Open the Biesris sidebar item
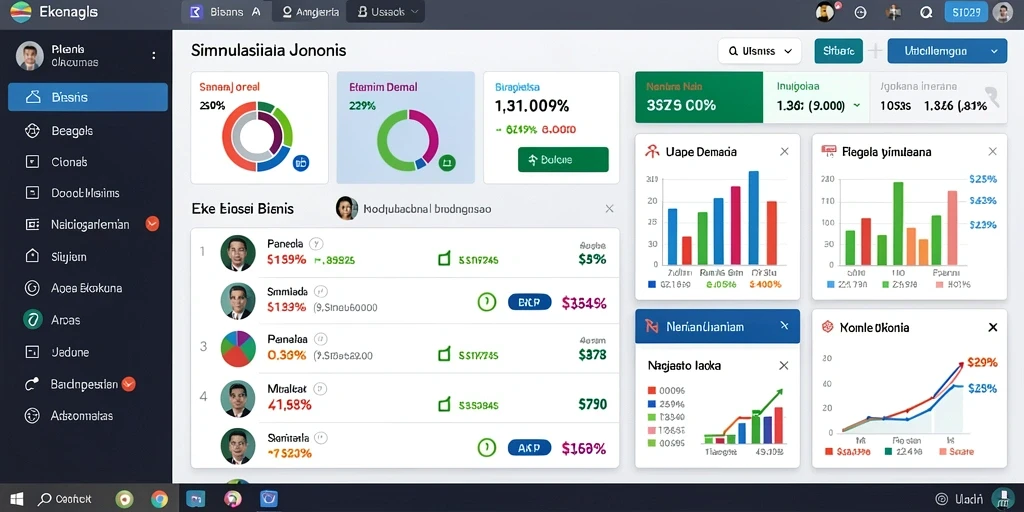 point(88,97)
